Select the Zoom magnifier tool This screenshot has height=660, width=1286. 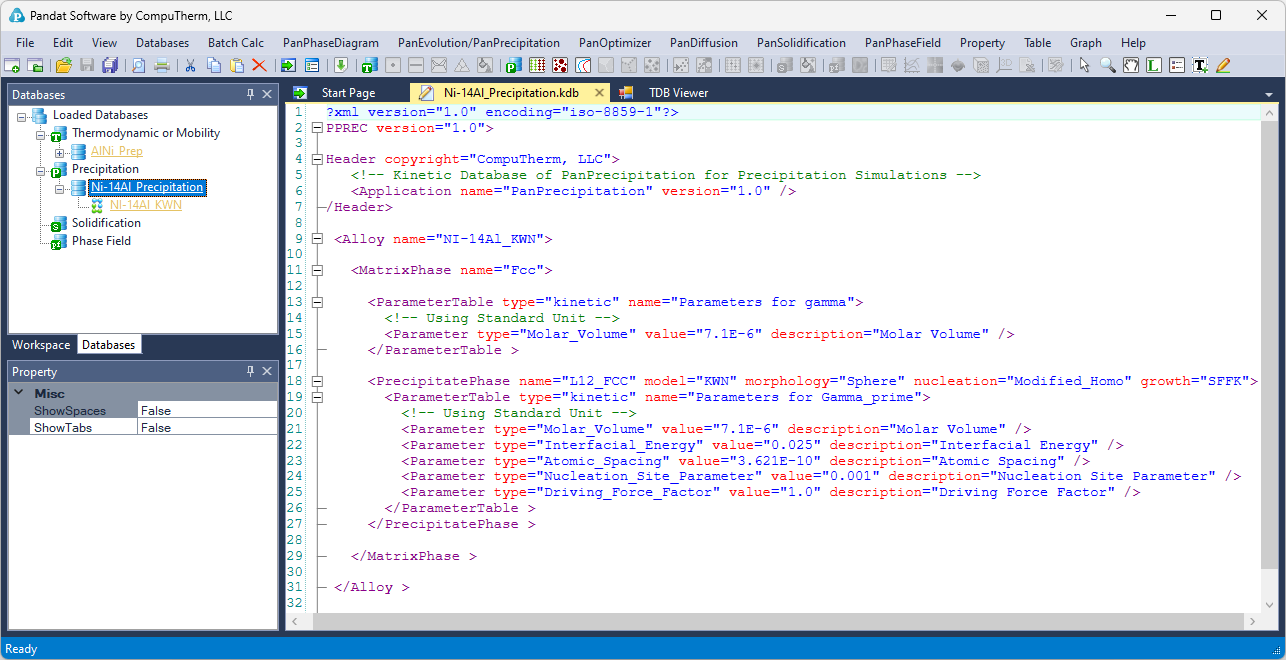coord(1108,66)
